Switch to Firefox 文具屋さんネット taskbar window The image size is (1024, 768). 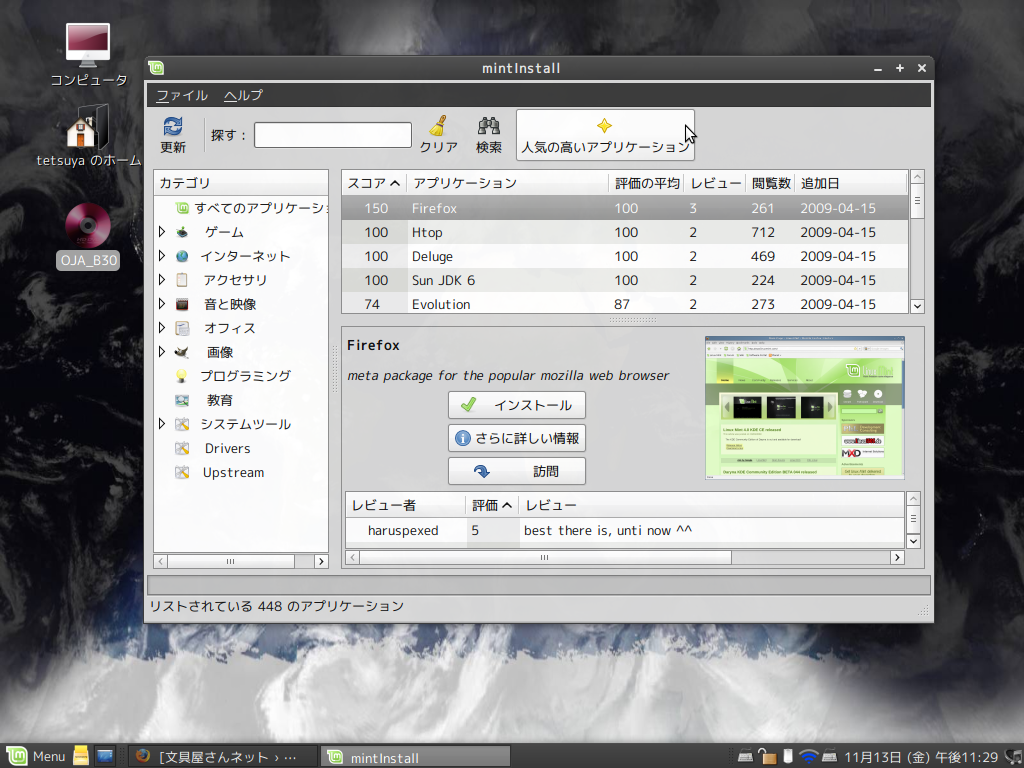click(222, 757)
